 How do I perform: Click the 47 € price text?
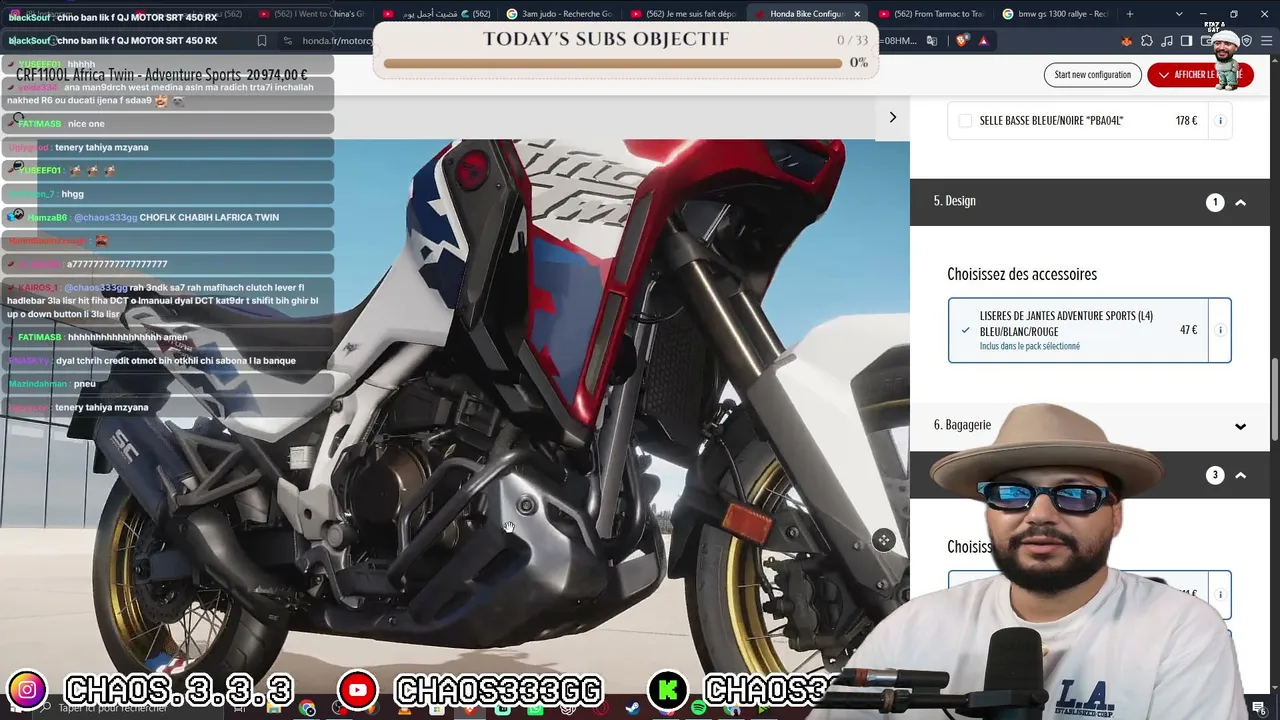1188,330
